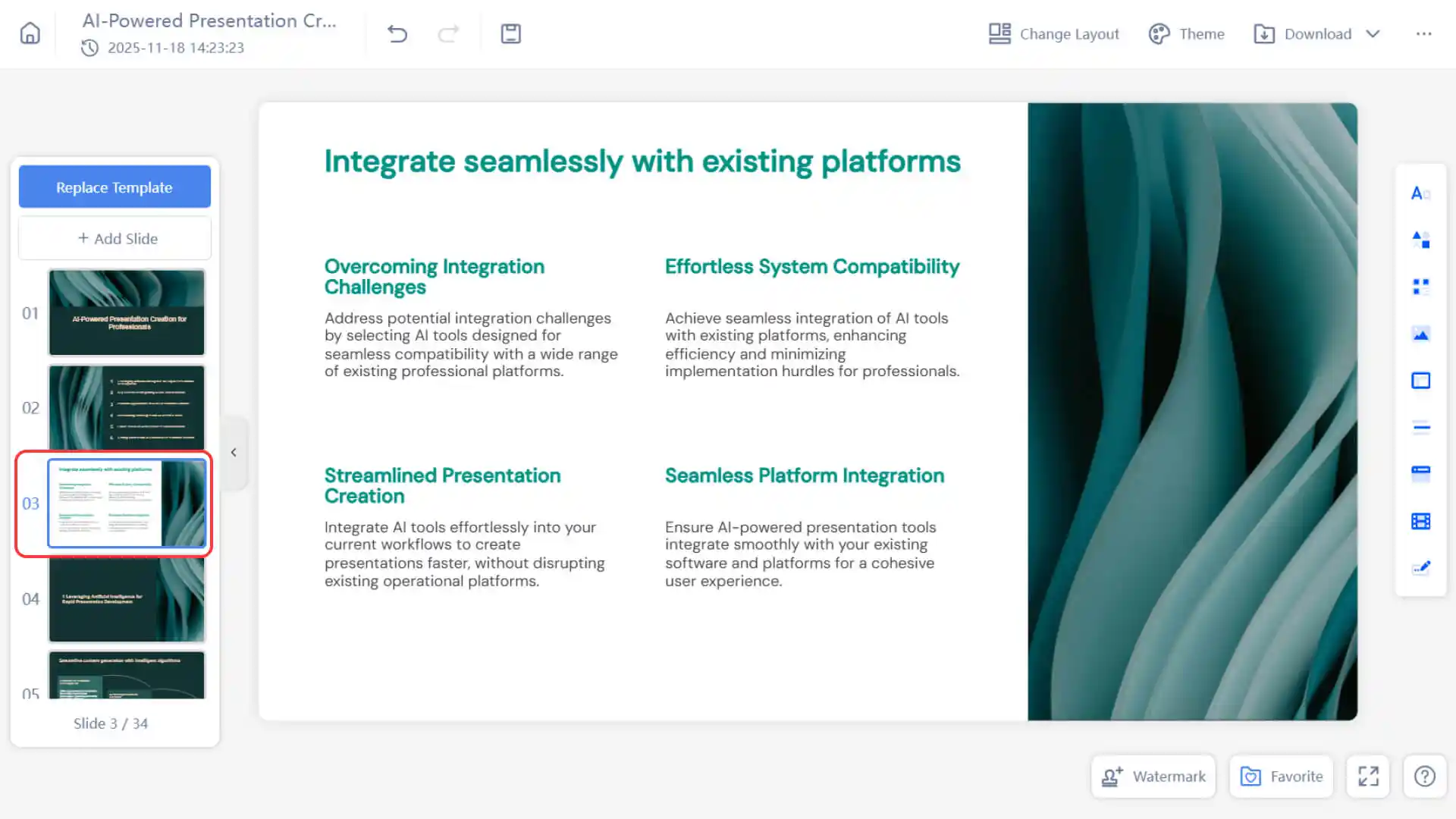Enter fullscreen view with expand icon
The image size is (1456, 819).
pyautogui.click(x=1368, y=777)
